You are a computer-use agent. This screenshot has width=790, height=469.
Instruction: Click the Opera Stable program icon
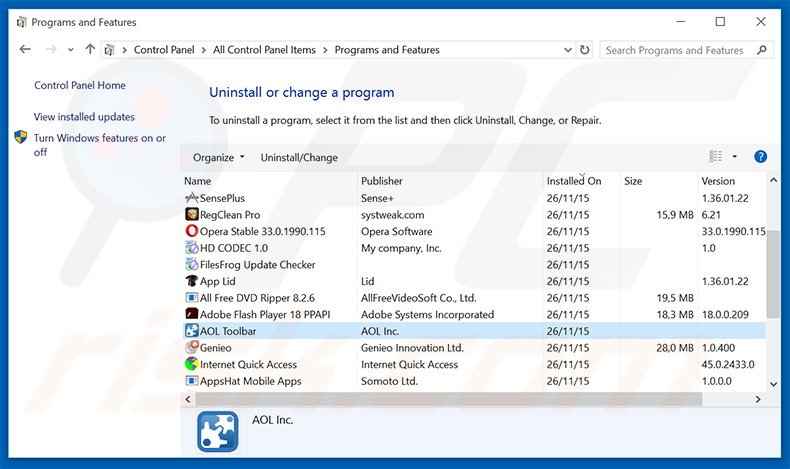tap(191, 231)
